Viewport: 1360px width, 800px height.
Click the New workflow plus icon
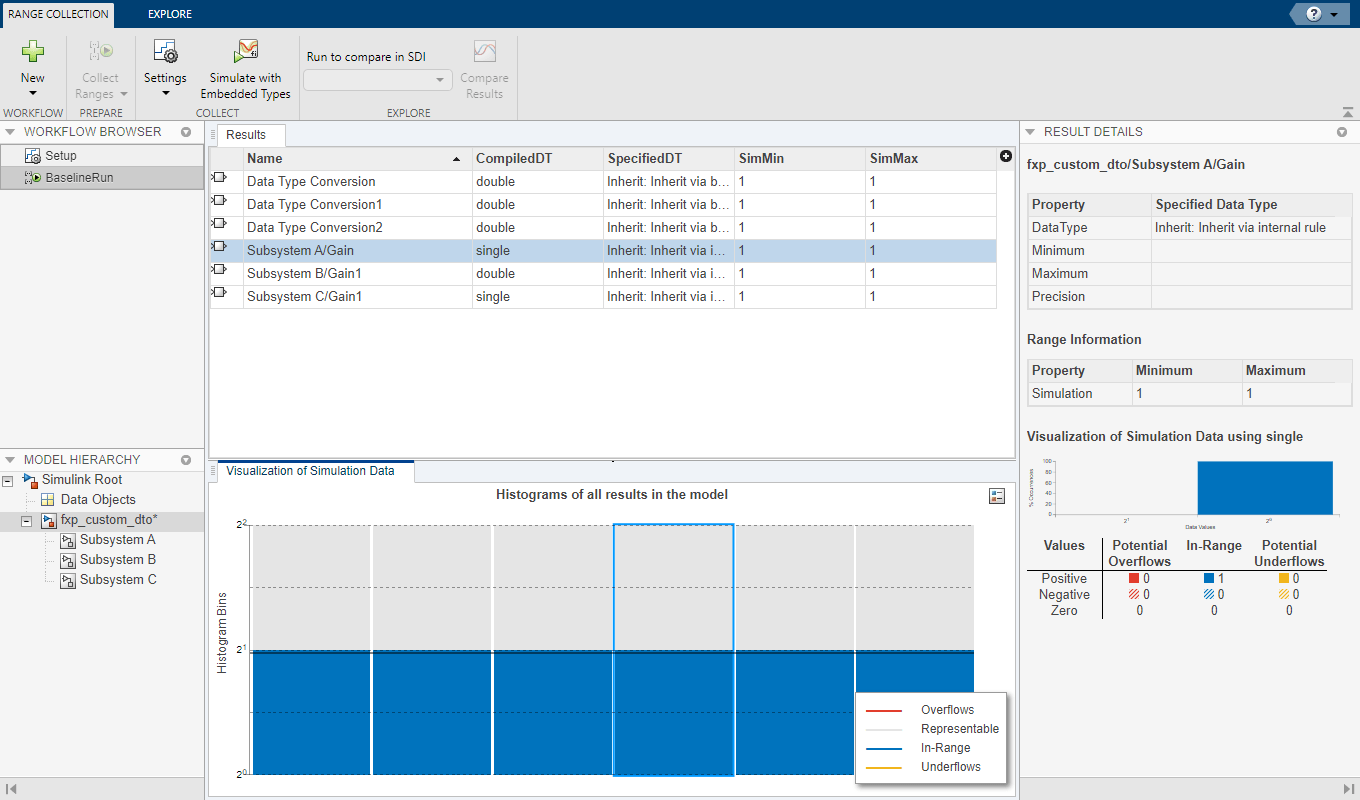(33, 52)
